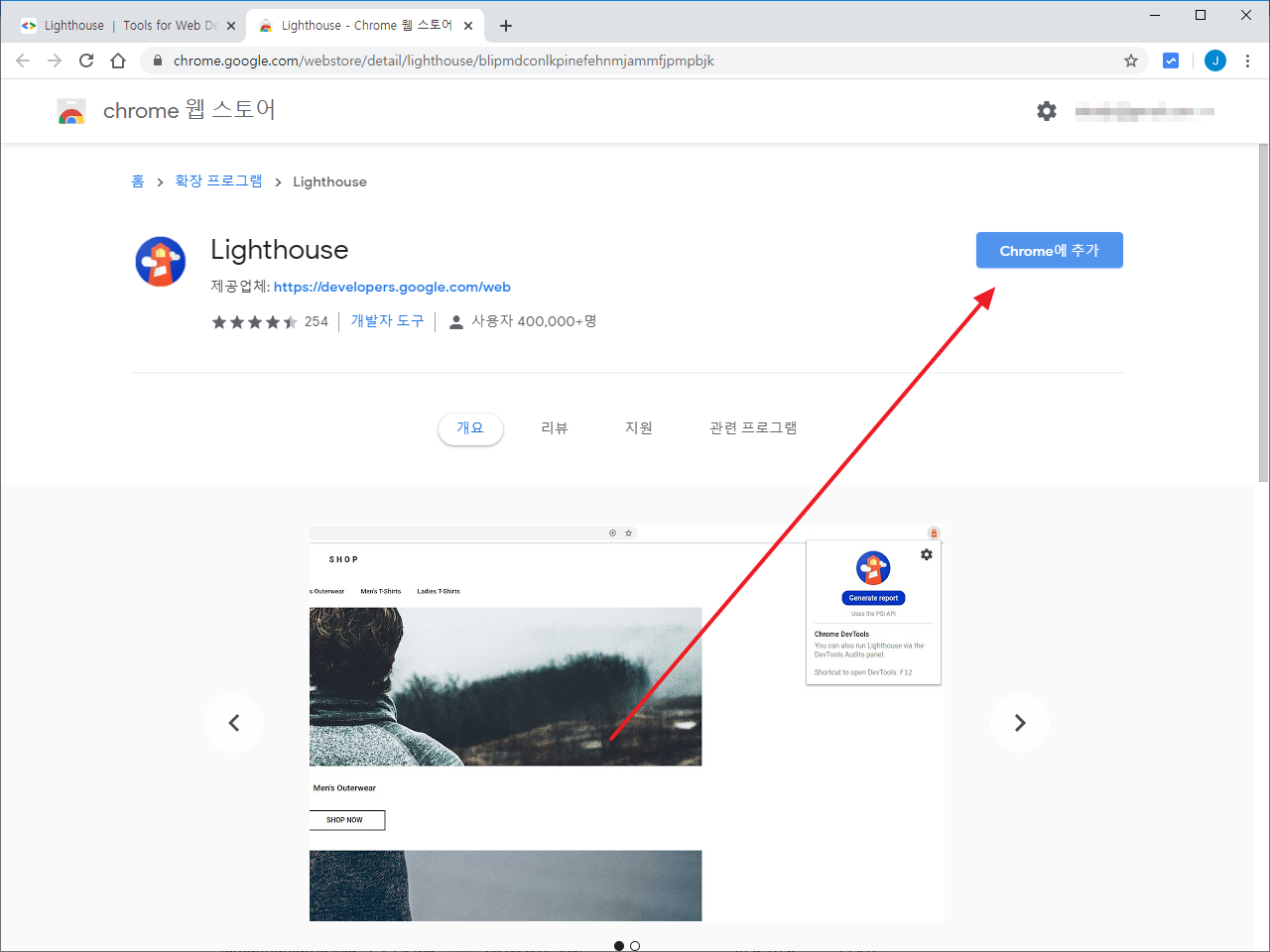The width and height of the screenshot is (1270, 952).
Task: Open the 지원 tab
Action: point(639,428)
